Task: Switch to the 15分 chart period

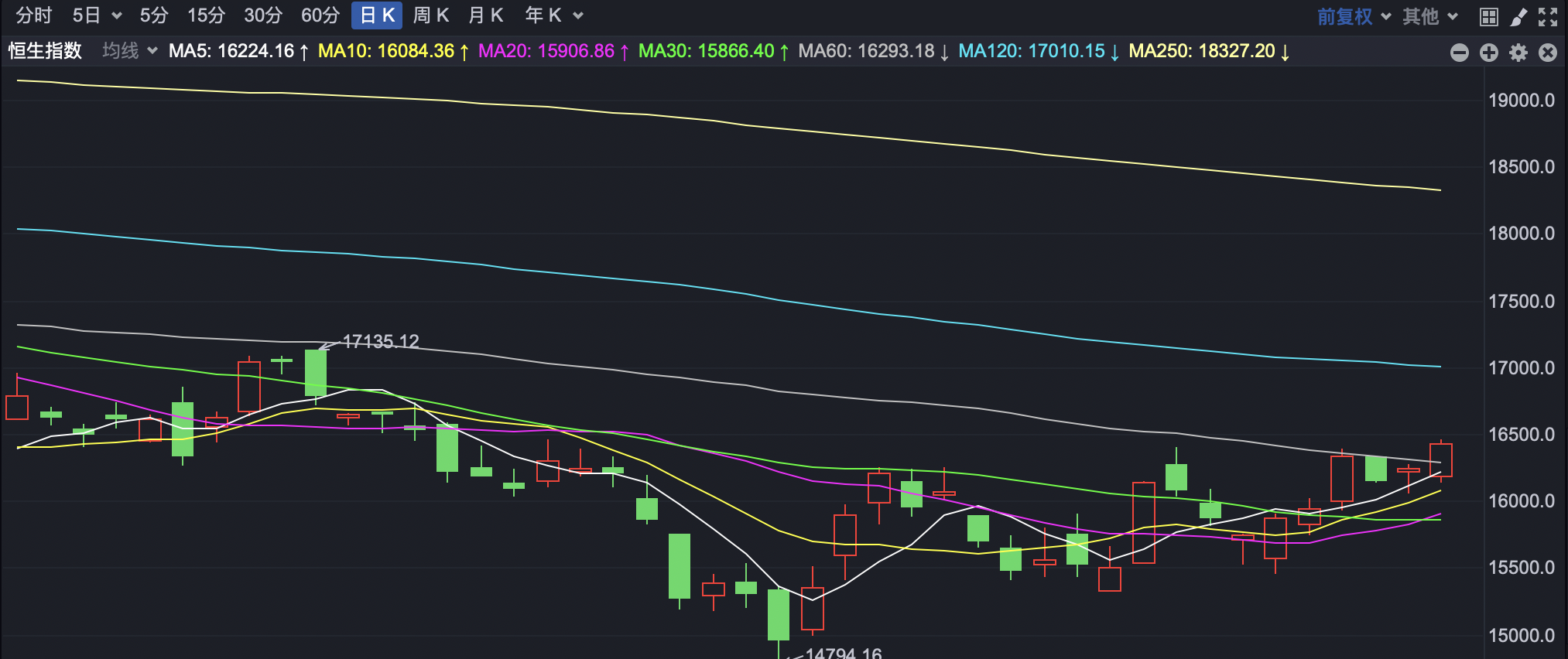Action: (x=206, y=15)
